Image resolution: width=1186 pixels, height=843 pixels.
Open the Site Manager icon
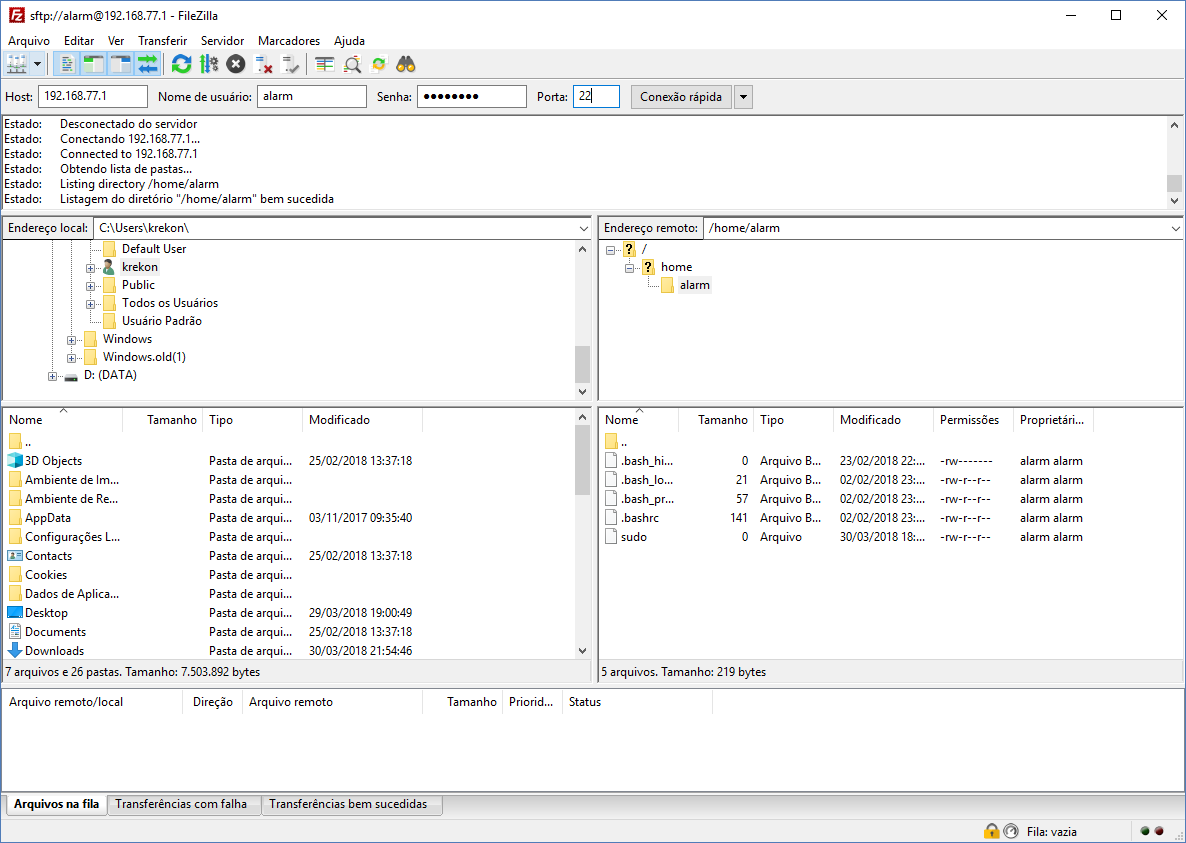tap(17, 64)
